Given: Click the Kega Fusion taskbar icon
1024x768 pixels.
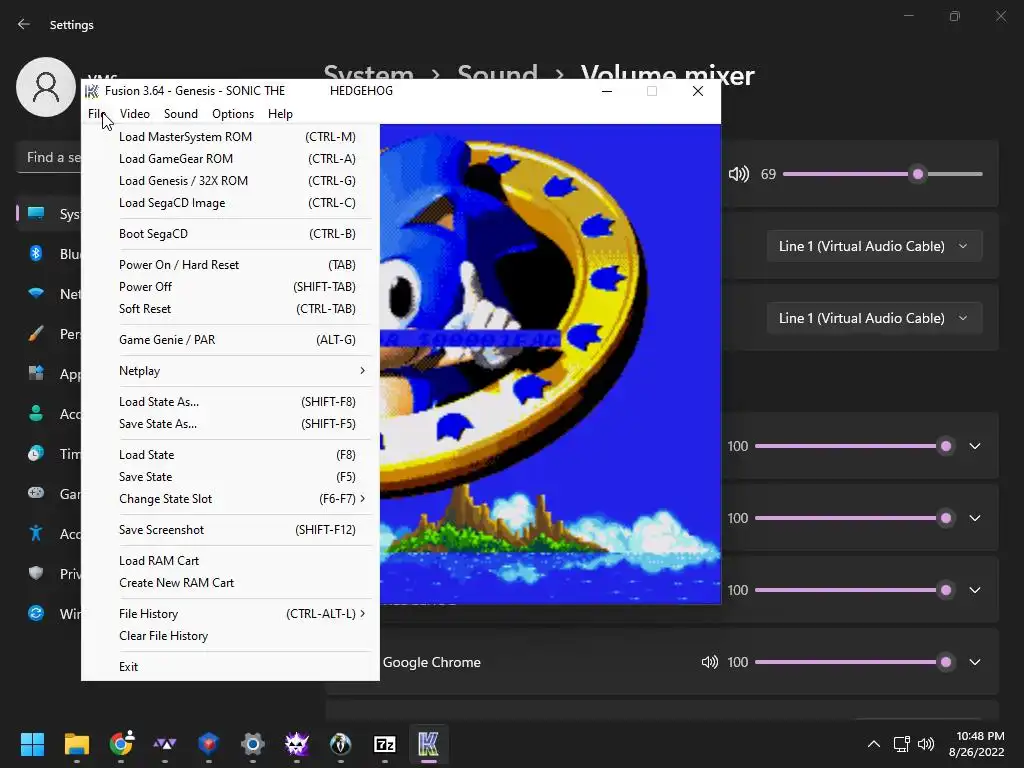Looking at the screenshot, I should tap(428, 744).
